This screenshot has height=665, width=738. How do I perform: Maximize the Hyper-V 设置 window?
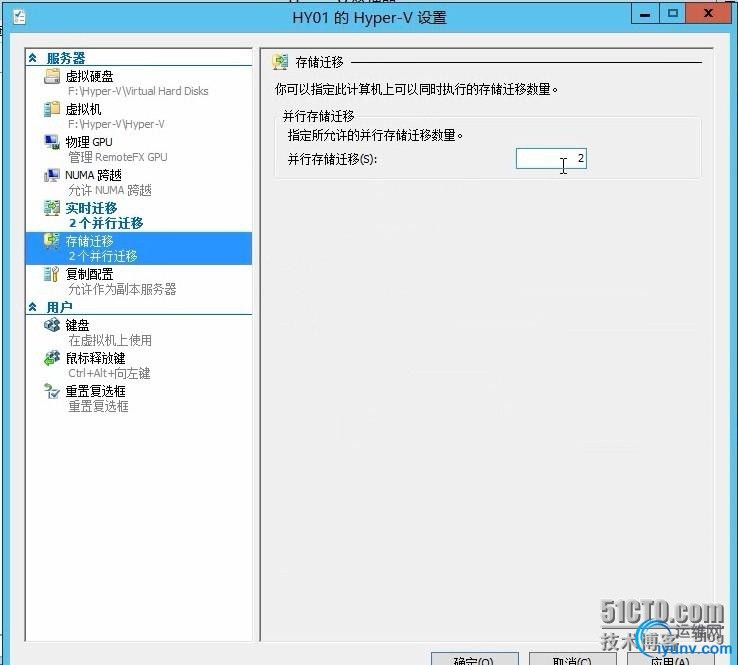coord(672,14)
